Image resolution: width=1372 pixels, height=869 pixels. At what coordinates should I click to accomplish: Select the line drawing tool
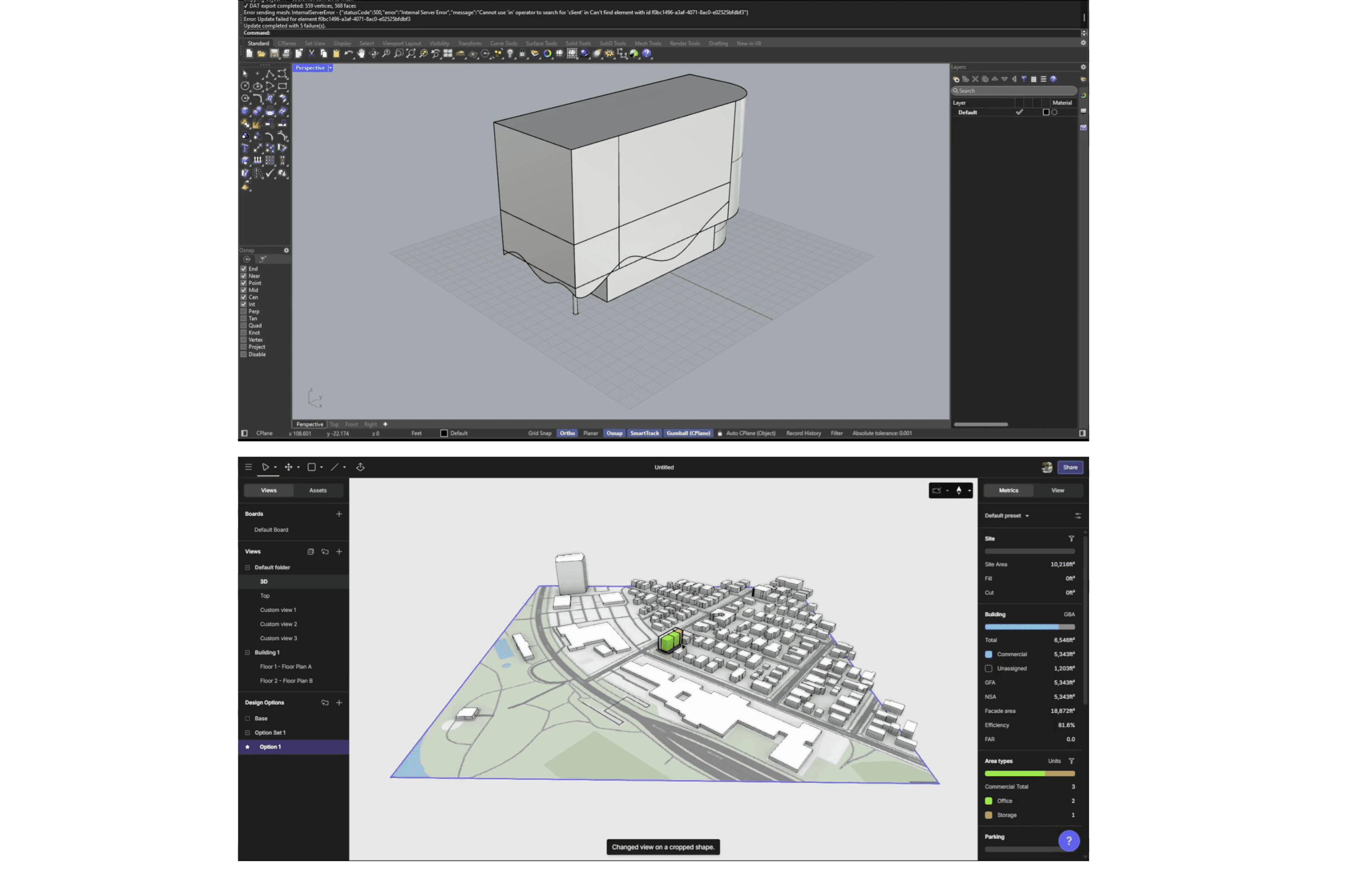click(334, 467)
